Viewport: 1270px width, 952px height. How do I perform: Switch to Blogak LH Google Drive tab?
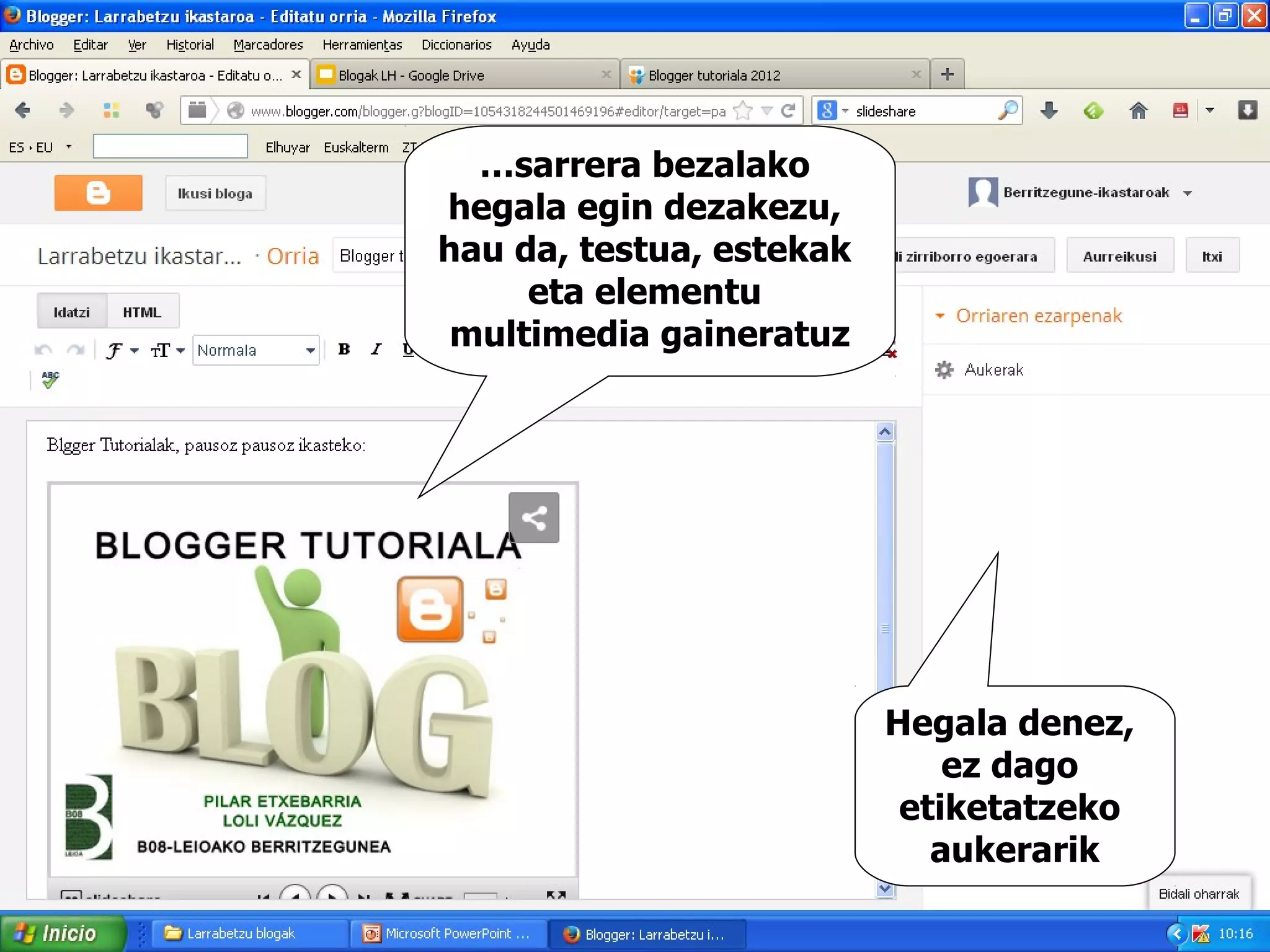465,74
